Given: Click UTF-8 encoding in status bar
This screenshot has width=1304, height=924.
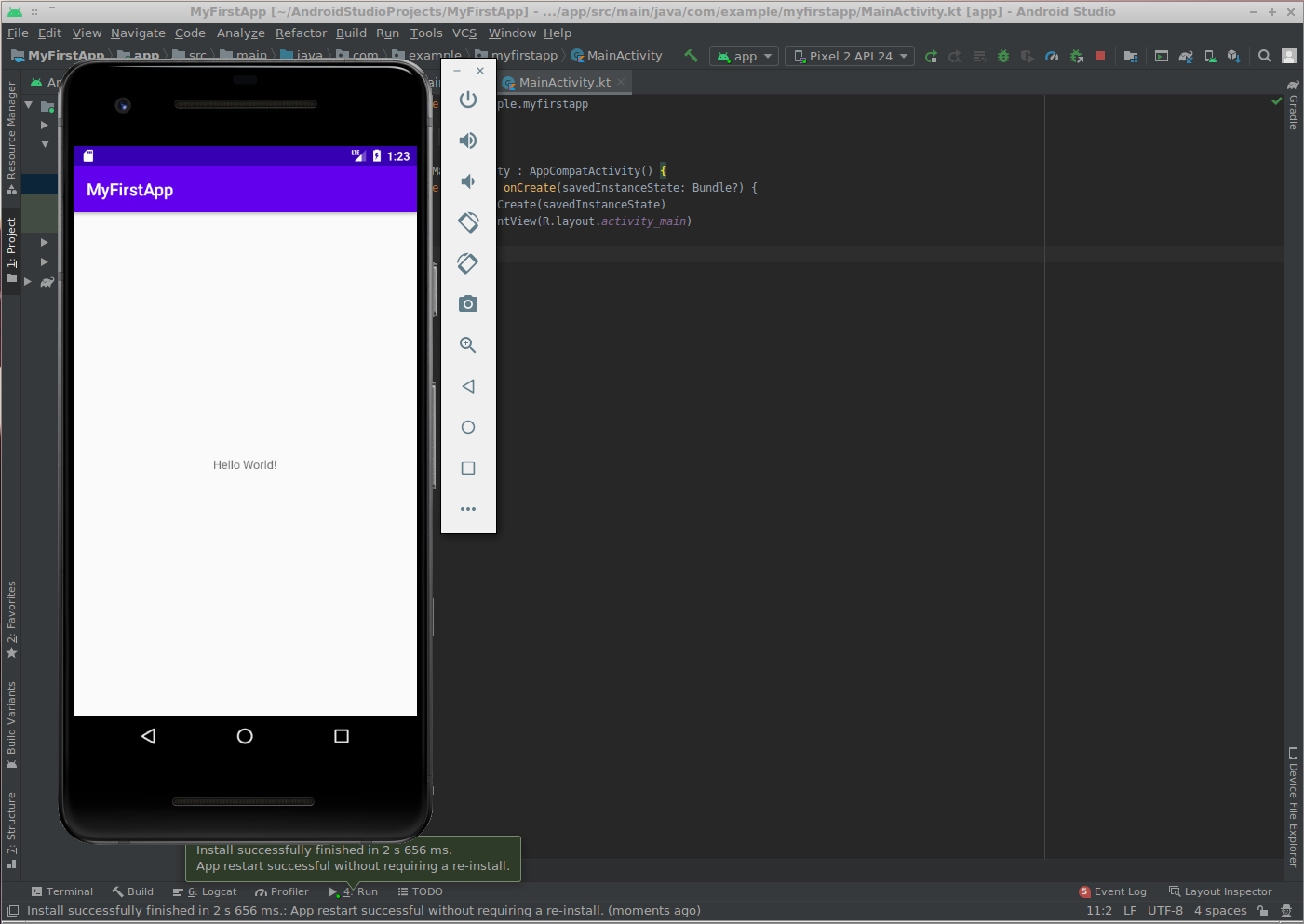Looking at the screenshot, I should point(1165,911).
